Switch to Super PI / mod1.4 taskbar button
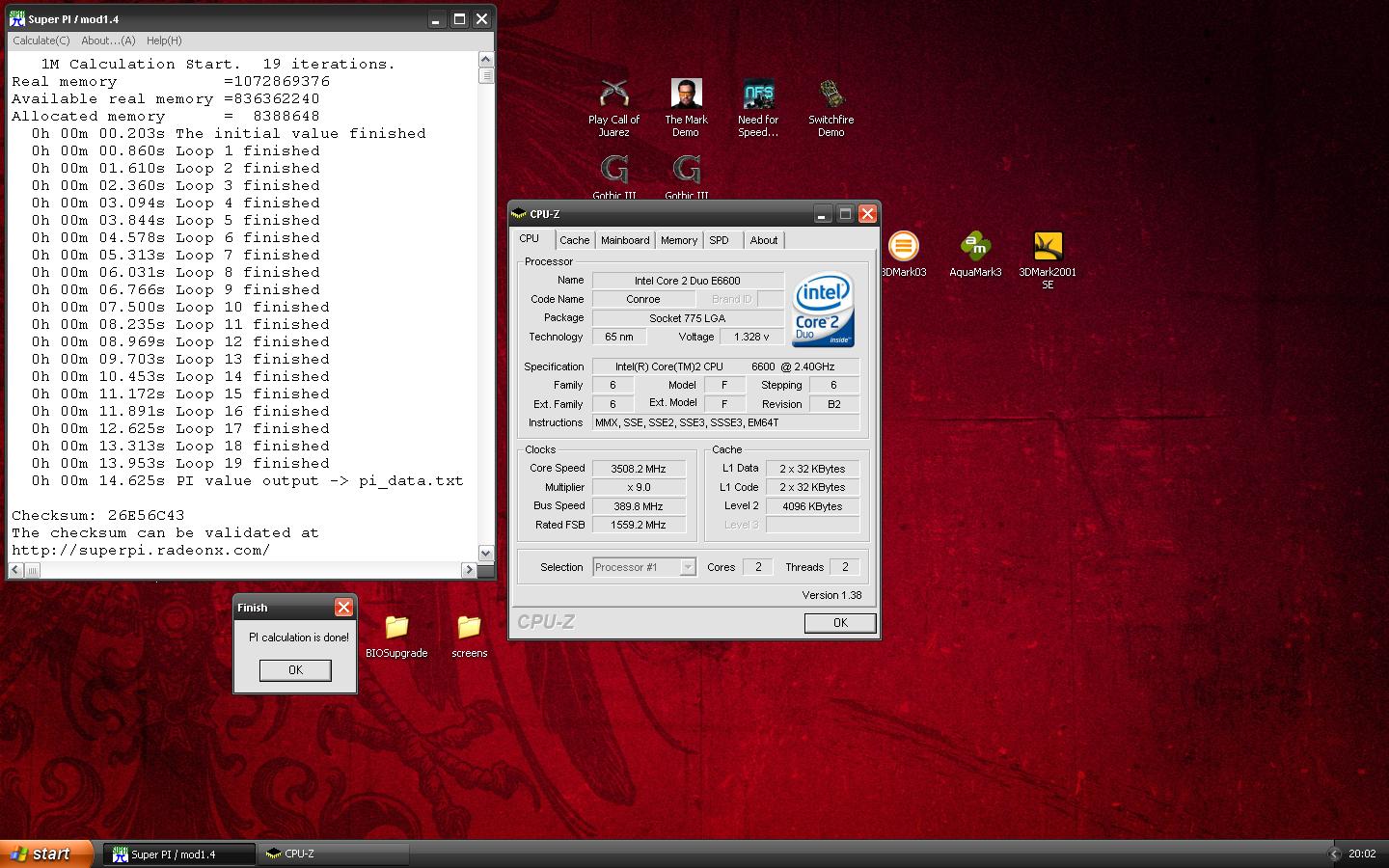This screenshot has width=1389, height=868. pyautogui.click(x=179, y=854)
